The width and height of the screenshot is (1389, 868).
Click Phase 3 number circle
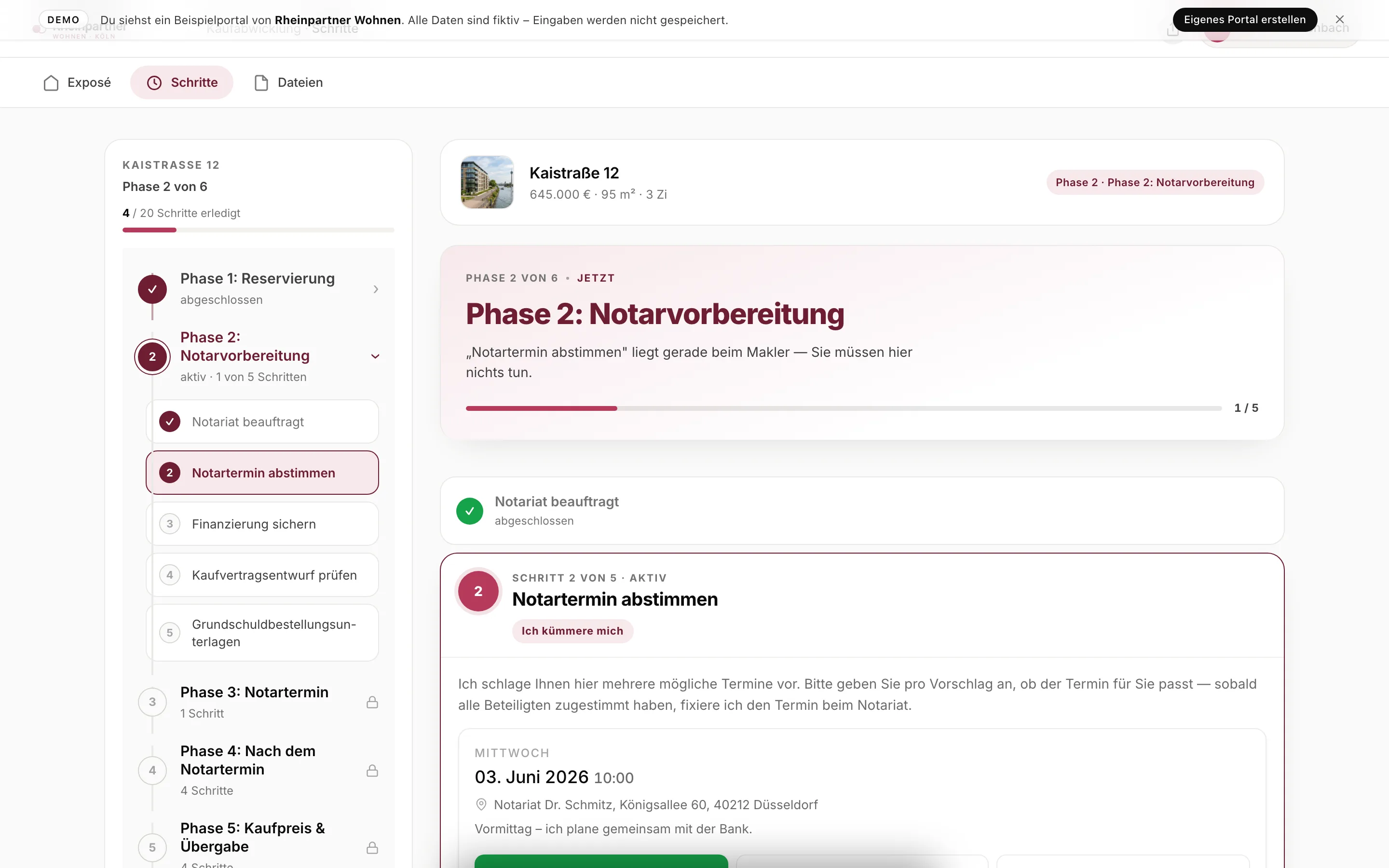[152, 702]
